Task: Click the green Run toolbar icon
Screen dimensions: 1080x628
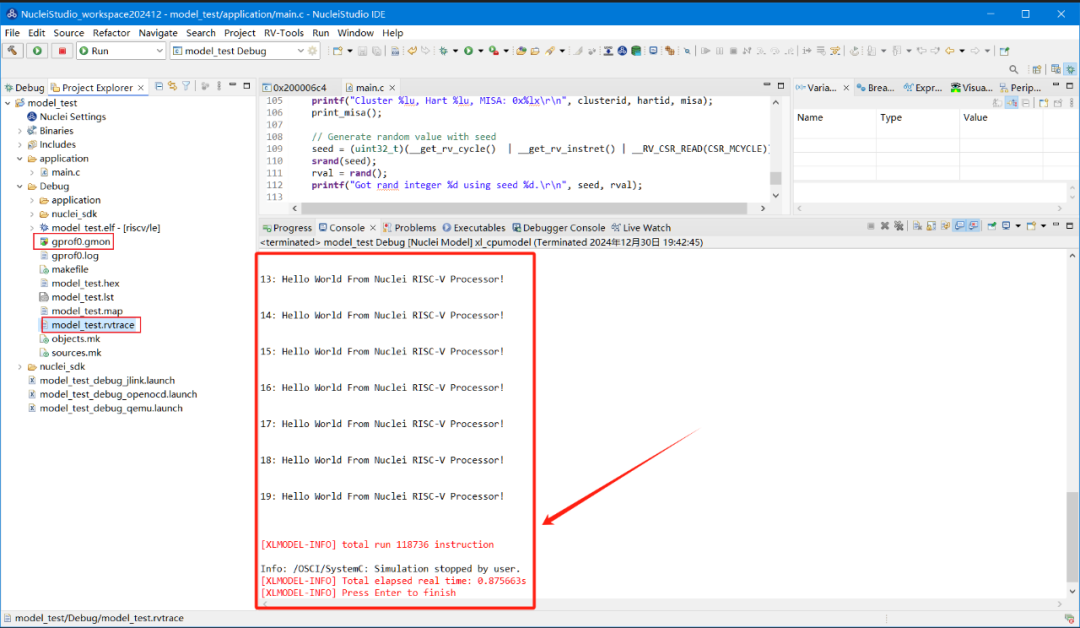Action: point(468,51)
